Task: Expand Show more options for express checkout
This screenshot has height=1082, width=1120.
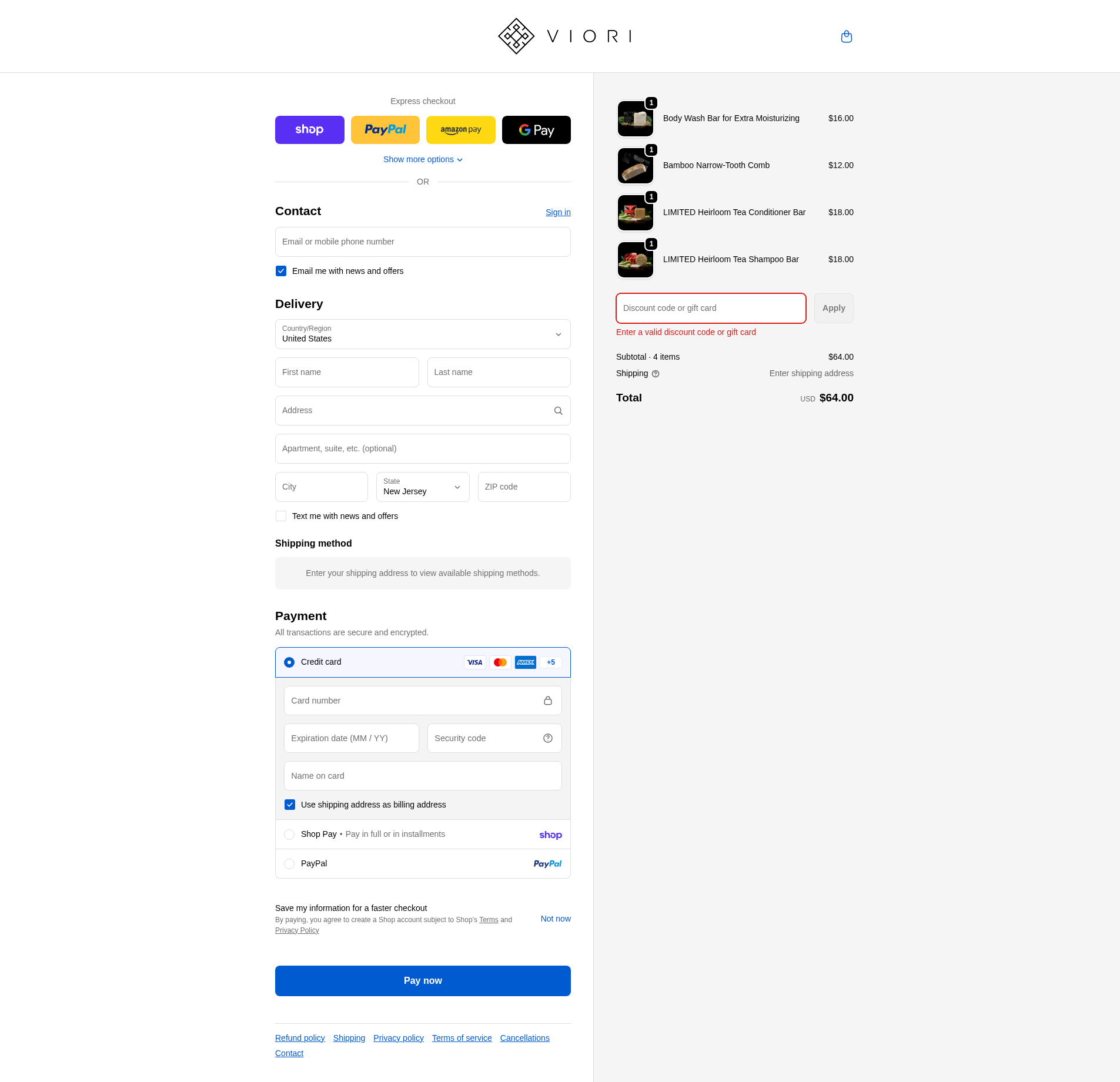Action: coord(422,160)
